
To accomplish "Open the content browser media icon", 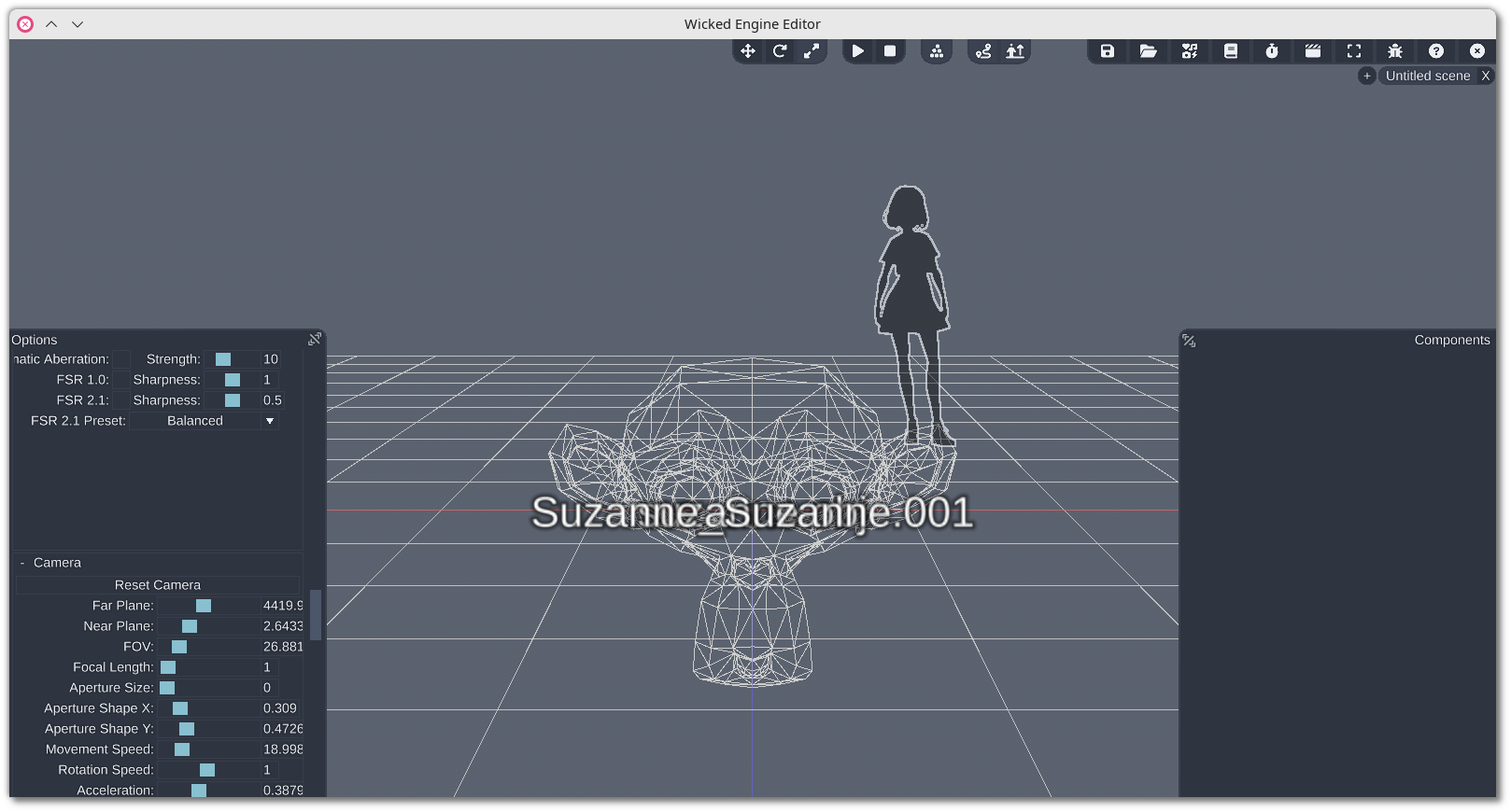I will [x=1190, y=51].
